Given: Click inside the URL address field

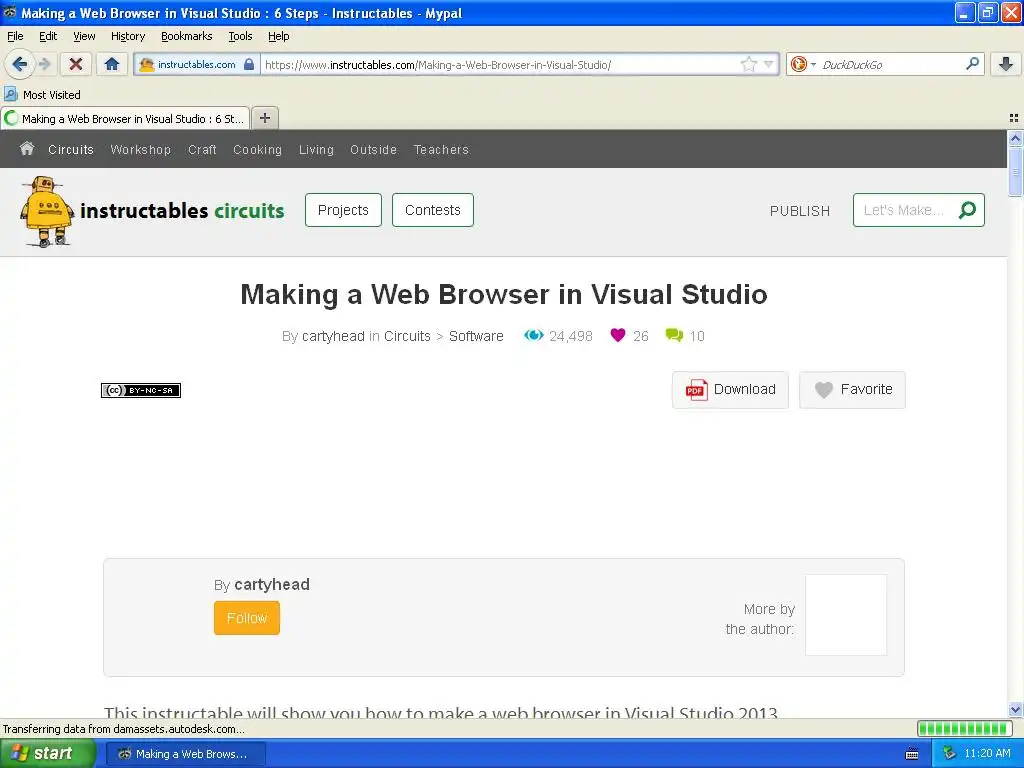Looking at the screenshot, I should coord(500,64).
